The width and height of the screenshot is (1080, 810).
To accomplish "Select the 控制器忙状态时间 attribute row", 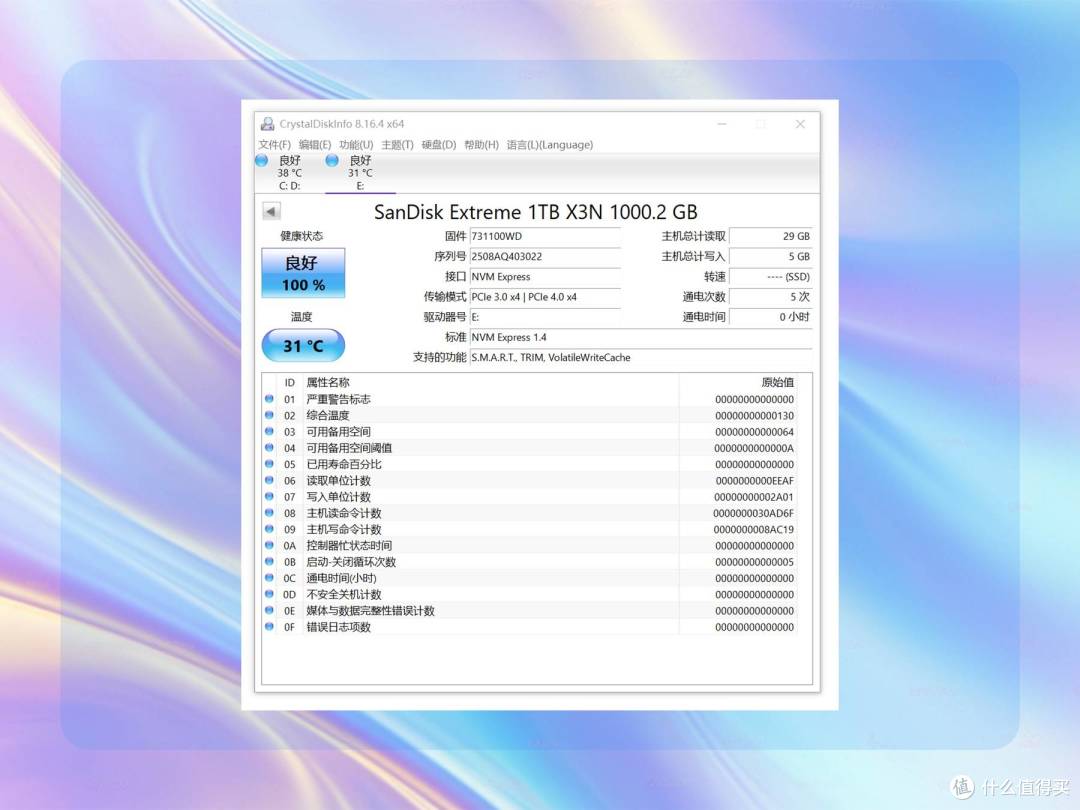I will (530, 546).
